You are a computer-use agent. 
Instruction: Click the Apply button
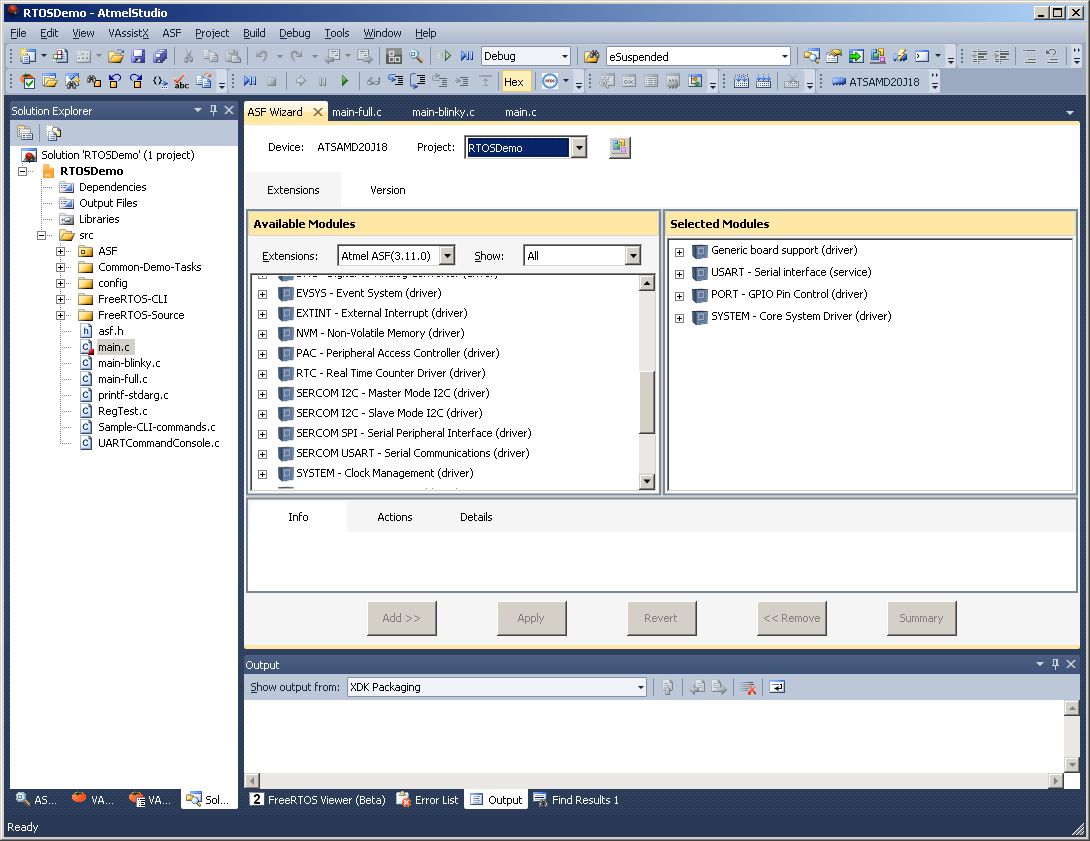[x=531, y=619]
